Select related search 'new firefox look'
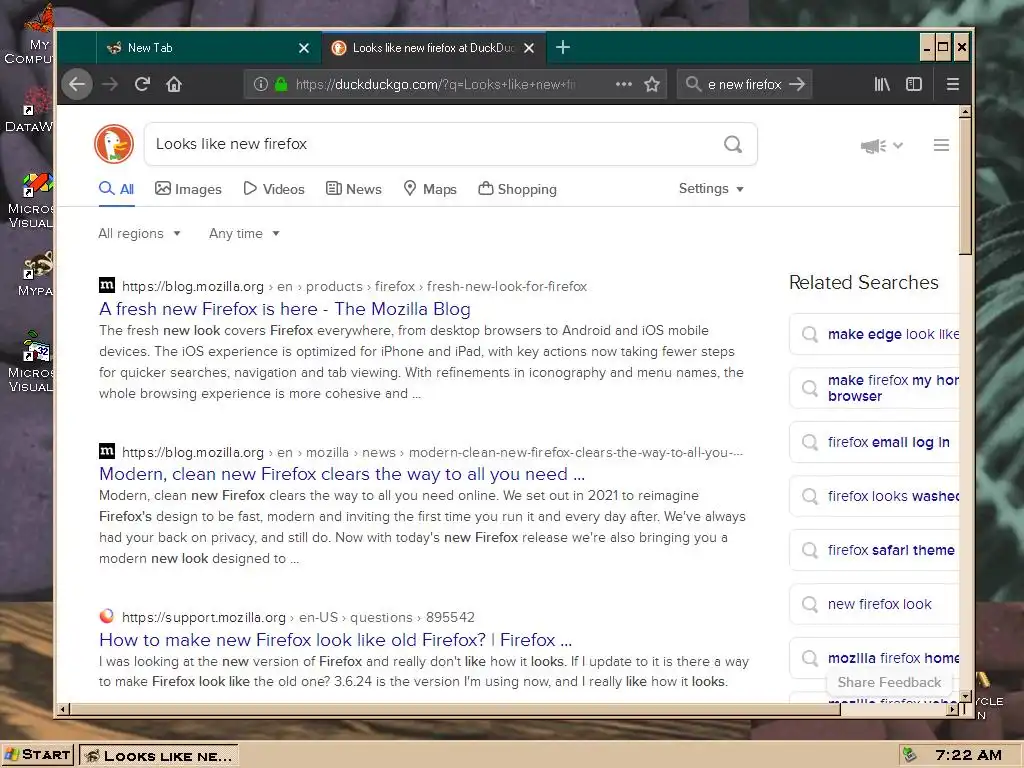1024x768 pixels. pyautogui.click(x=875, y=604)
